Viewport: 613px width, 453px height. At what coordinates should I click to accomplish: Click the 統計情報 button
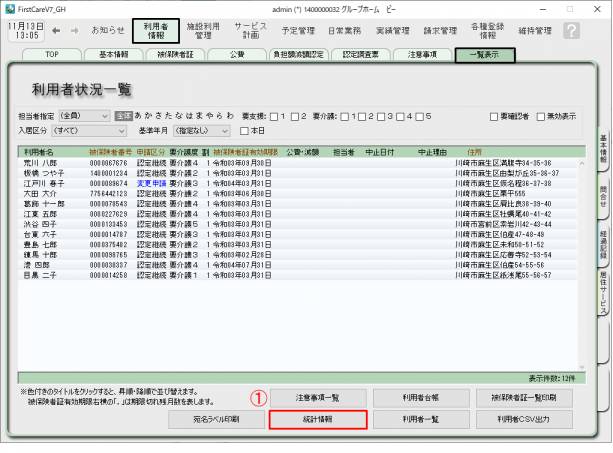tap(318, 419)
